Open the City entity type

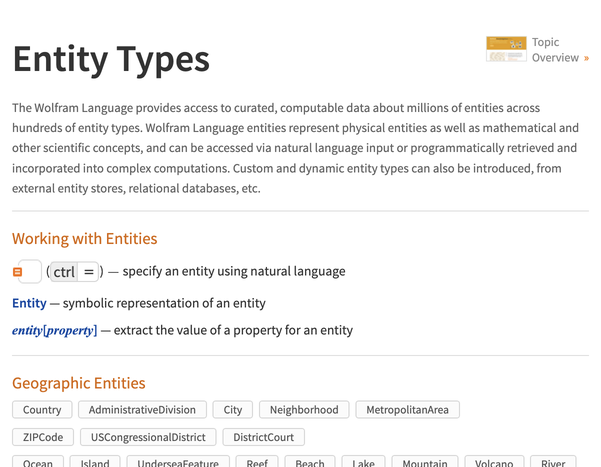pos(233,410)
